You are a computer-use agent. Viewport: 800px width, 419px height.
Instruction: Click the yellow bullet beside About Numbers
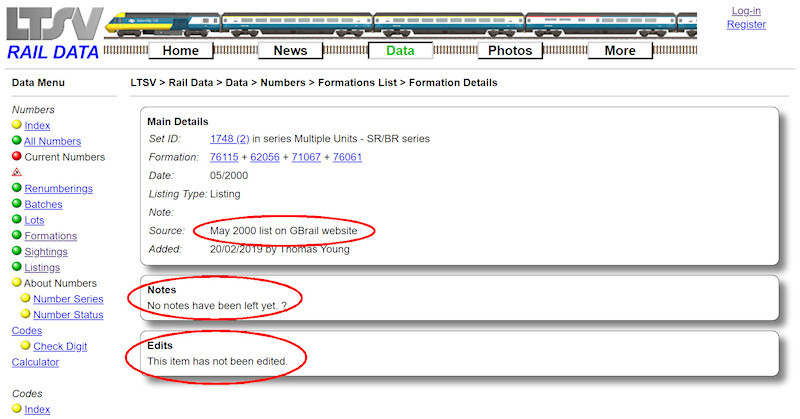[17, 282]
